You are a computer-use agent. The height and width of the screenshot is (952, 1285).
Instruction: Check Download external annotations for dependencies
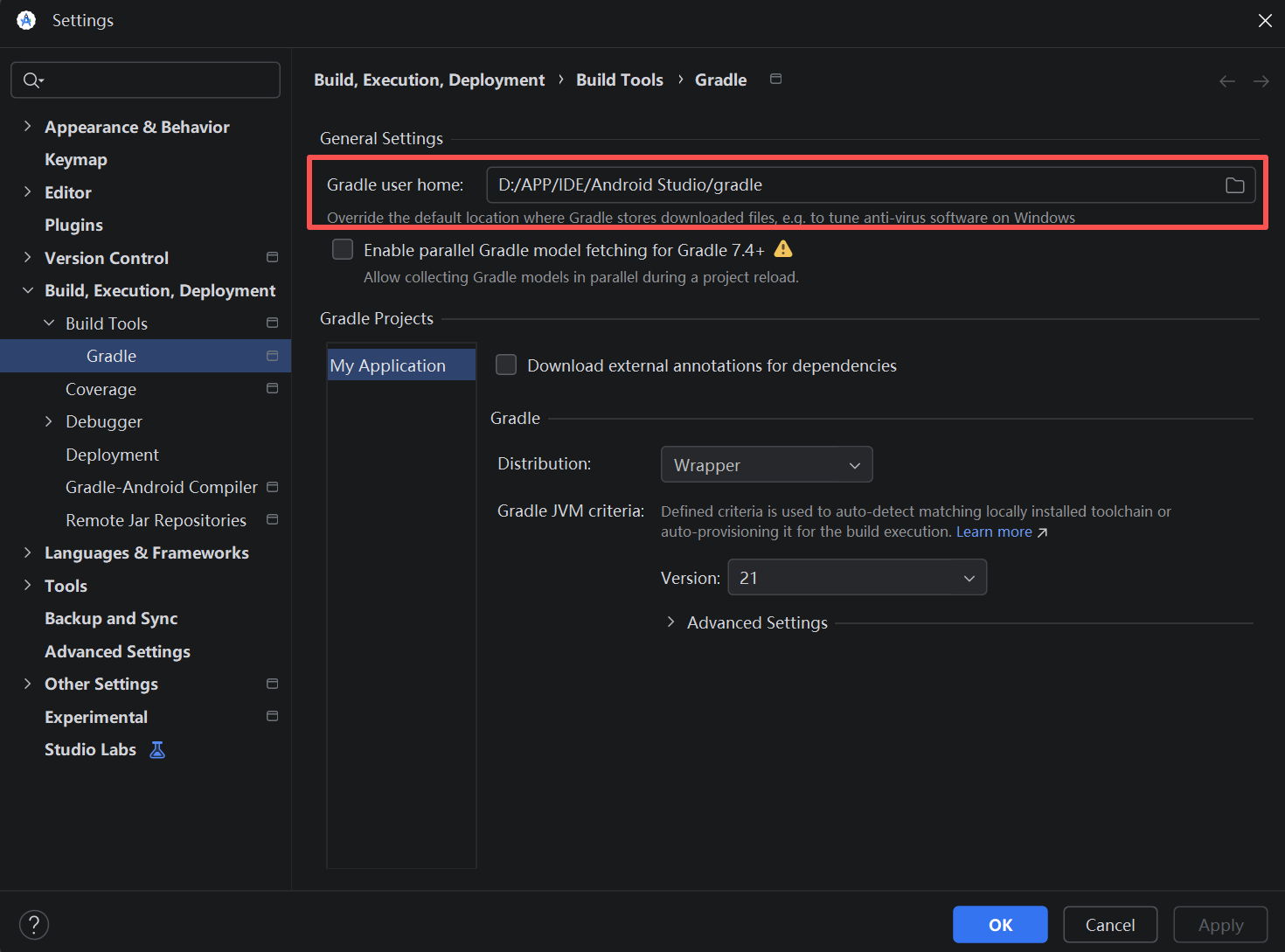pyautogui.click(x=506, y=365)
